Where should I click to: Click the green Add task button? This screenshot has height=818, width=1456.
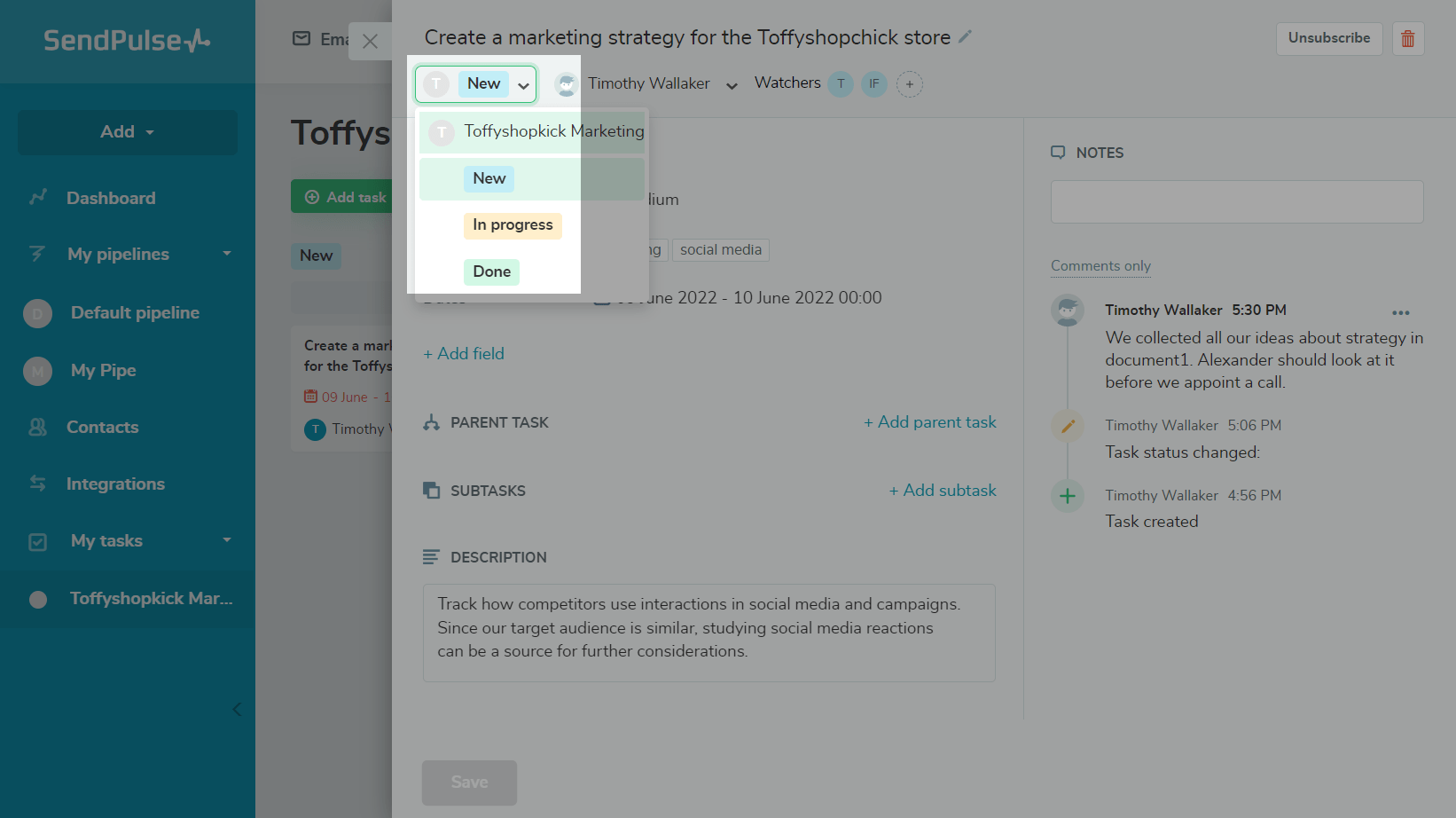[x=342, y=197]
